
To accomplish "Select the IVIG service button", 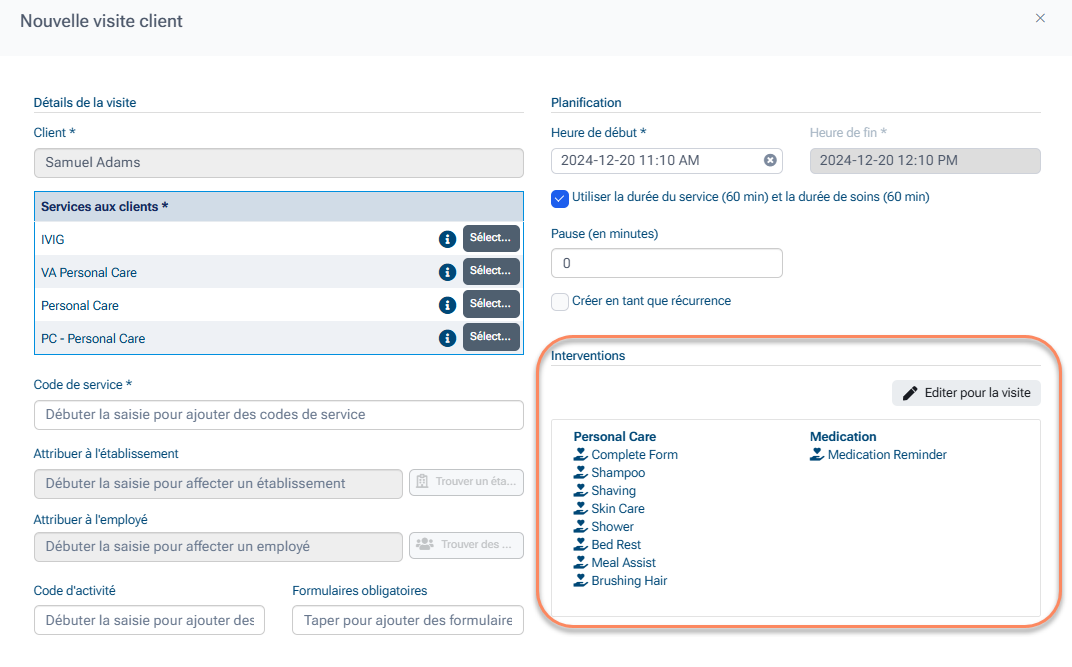I will tap(491, 238).
